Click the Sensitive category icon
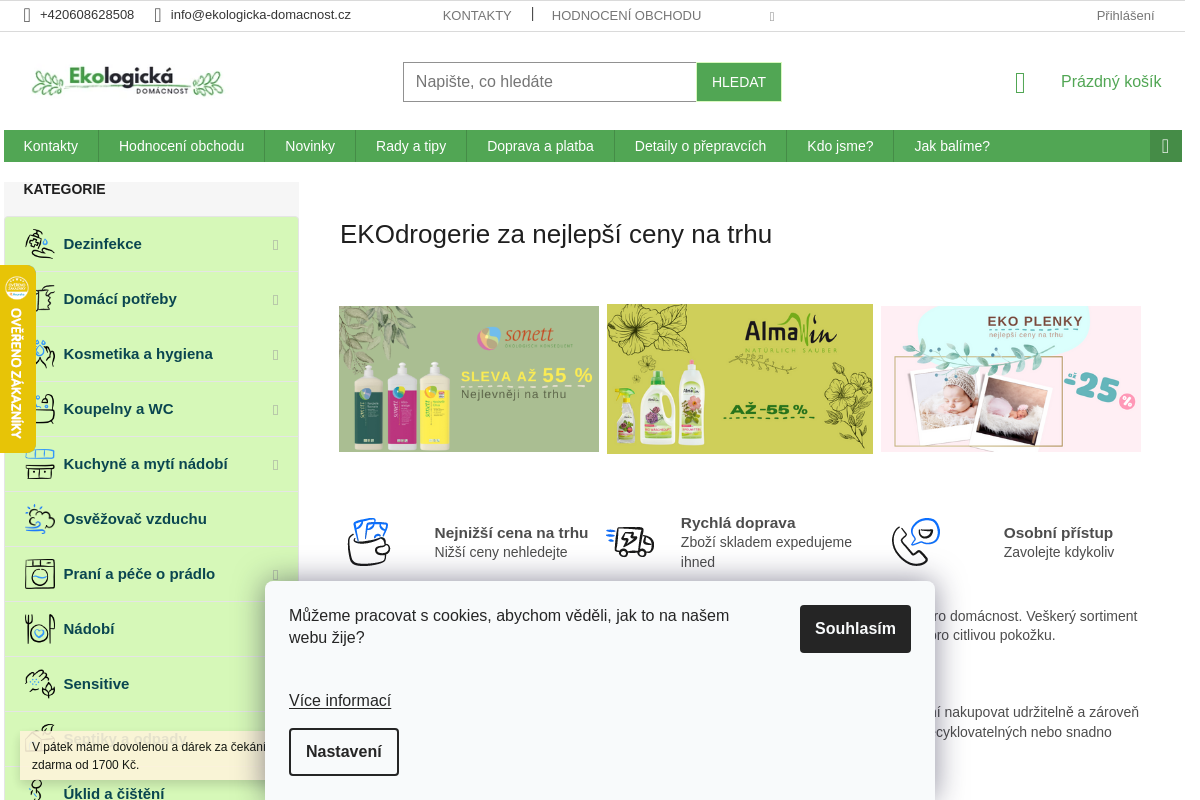The image size is (1200, 800). click(40, 684)
